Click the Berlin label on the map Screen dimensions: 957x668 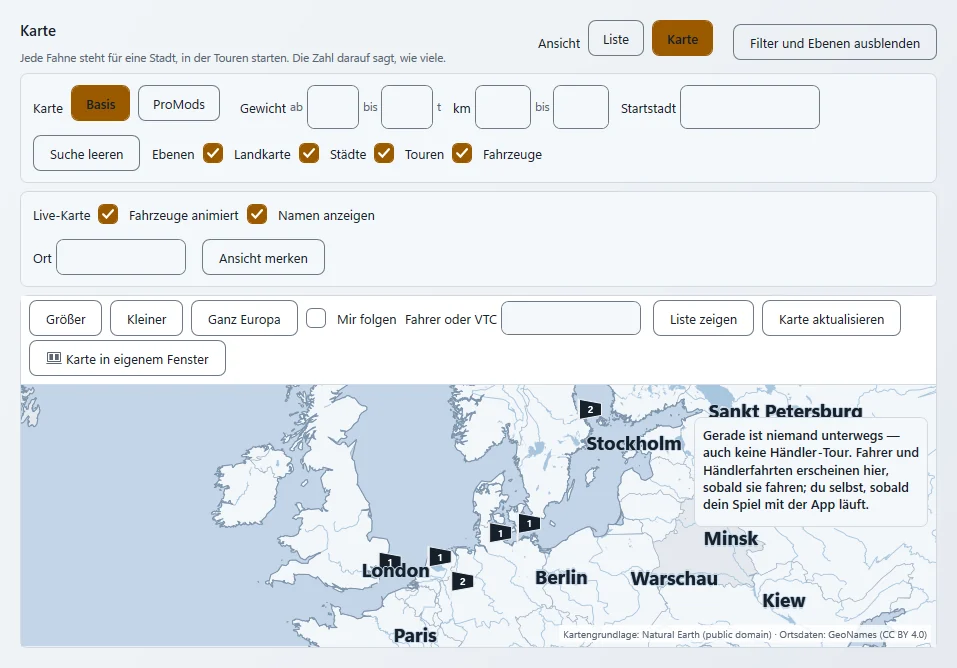coord(561,577)
